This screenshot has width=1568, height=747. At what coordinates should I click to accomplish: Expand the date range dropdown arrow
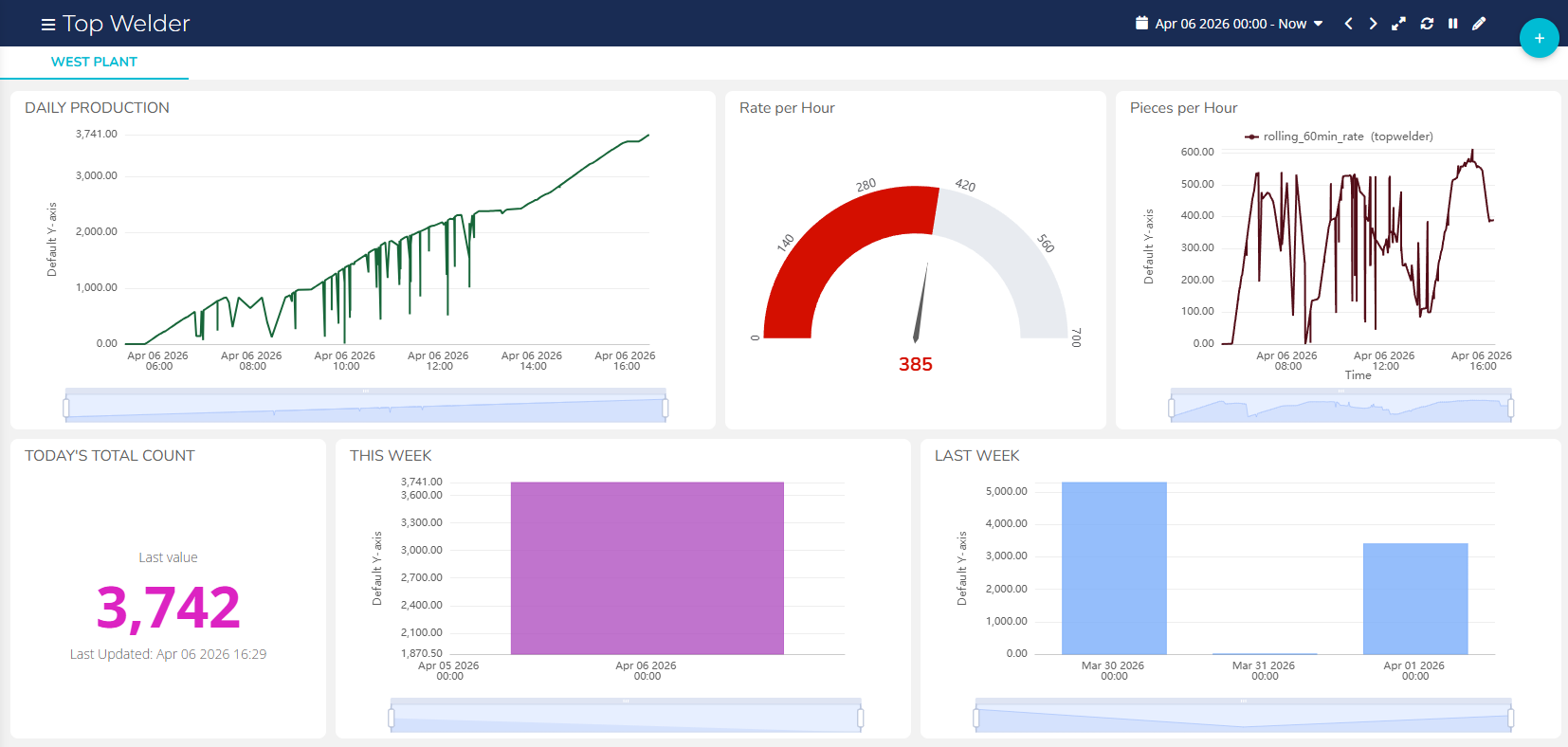[1318, 24]
